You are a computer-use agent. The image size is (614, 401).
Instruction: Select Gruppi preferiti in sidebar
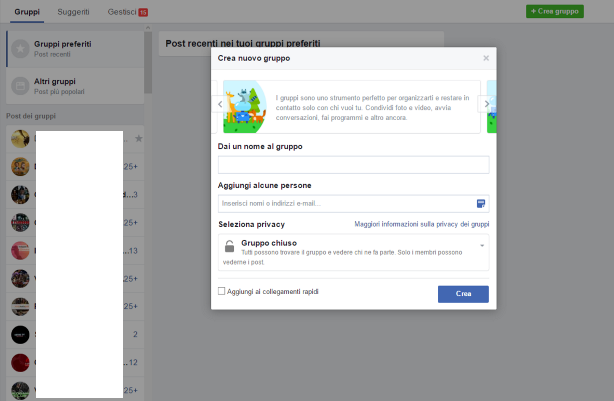75,49
